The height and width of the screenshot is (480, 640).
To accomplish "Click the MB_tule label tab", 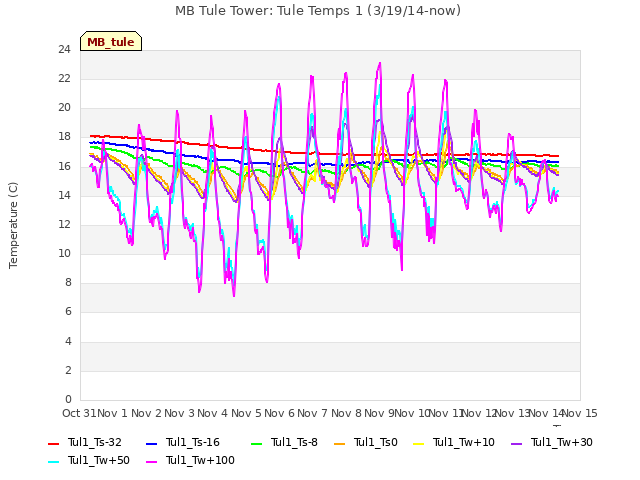I will [x=111, y=41].
